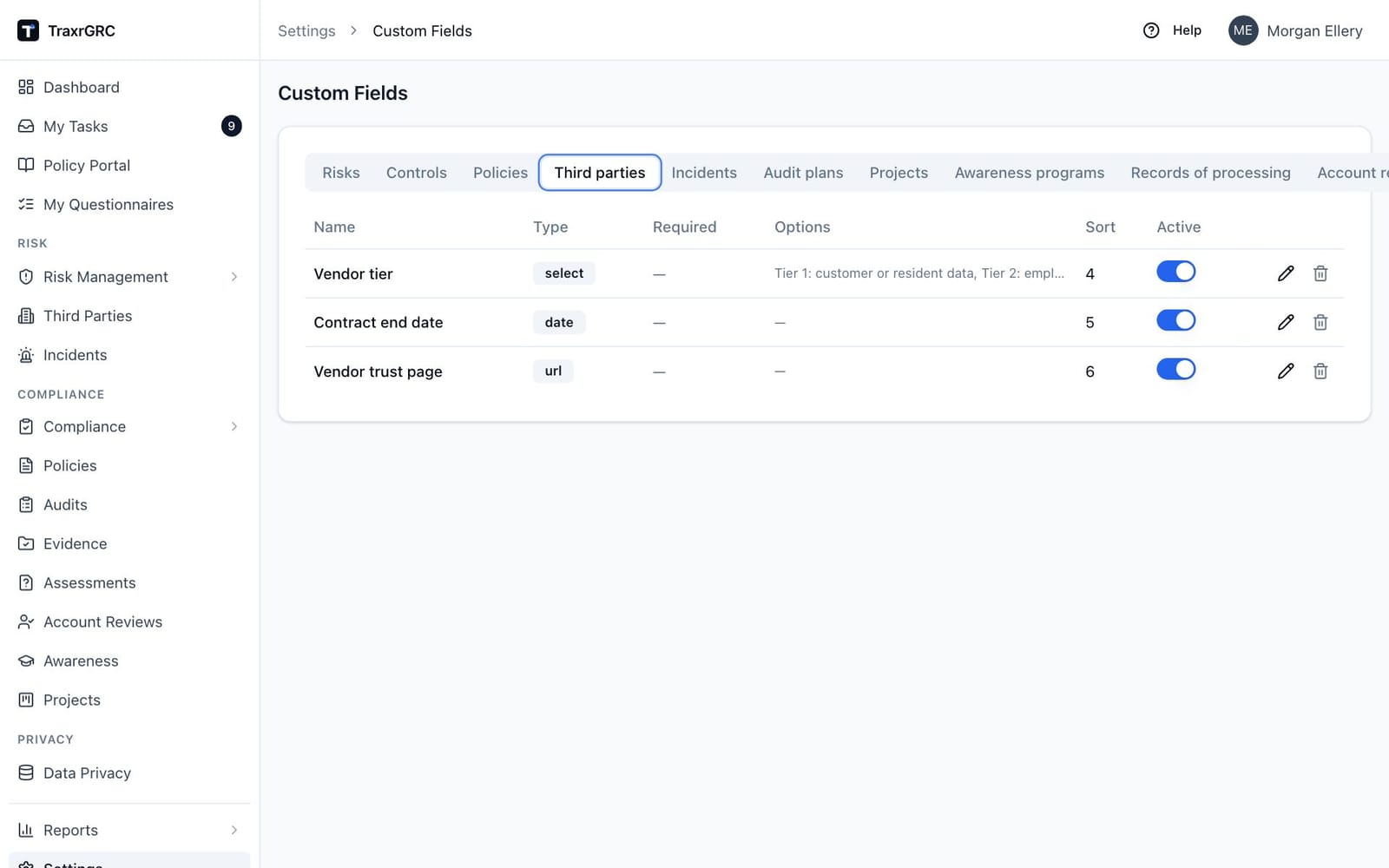Open Evidence folder icon
Image resolution: width=1389 pixels, height=868 pixels.
26,543
